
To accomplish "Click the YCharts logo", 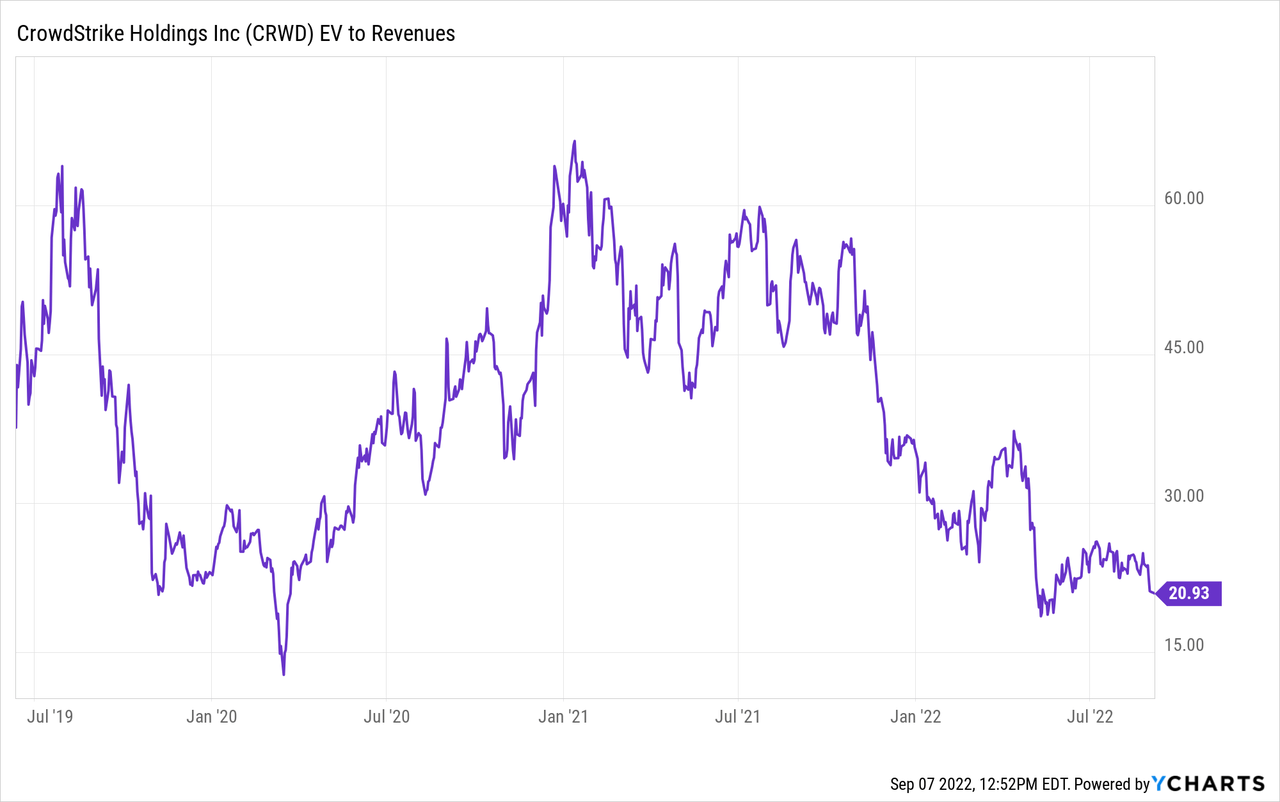I will 1209,784.
